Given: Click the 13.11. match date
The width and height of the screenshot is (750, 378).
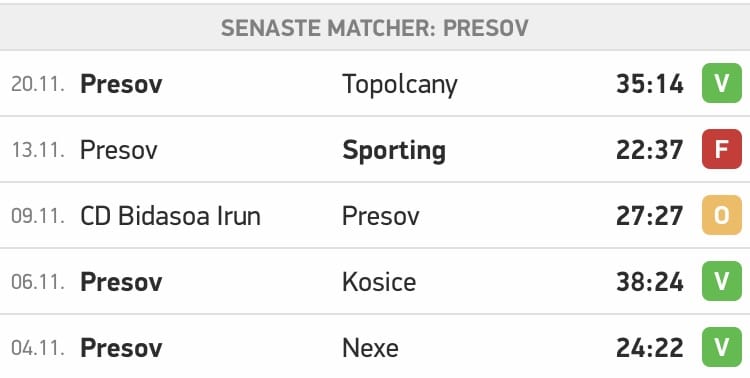Looking at the screenshot, I should (x=38, y=150).
